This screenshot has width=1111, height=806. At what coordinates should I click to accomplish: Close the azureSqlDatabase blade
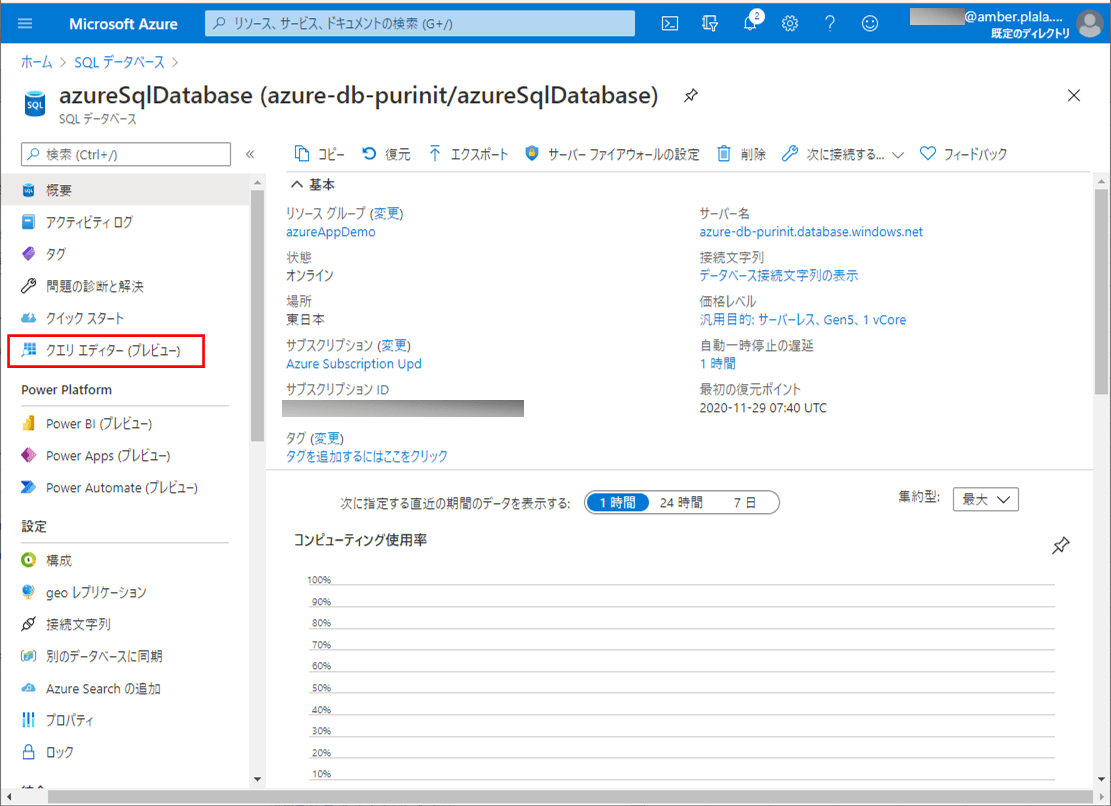1074,95
